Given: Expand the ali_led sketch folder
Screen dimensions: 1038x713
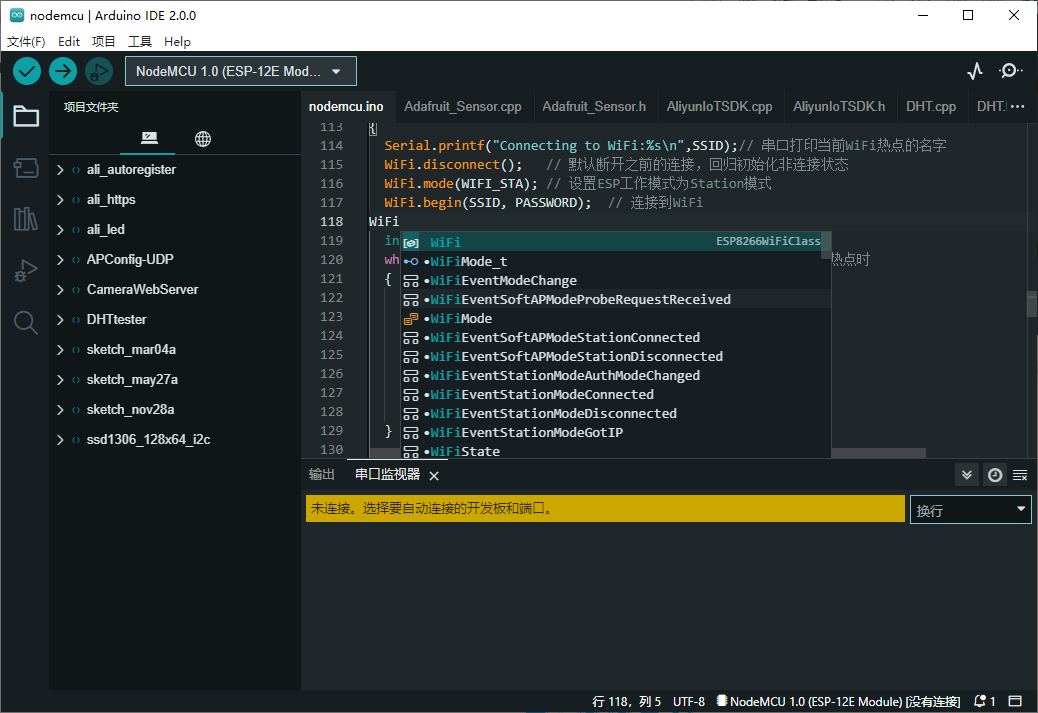Looking at the screenshot, I should [60, 230].
